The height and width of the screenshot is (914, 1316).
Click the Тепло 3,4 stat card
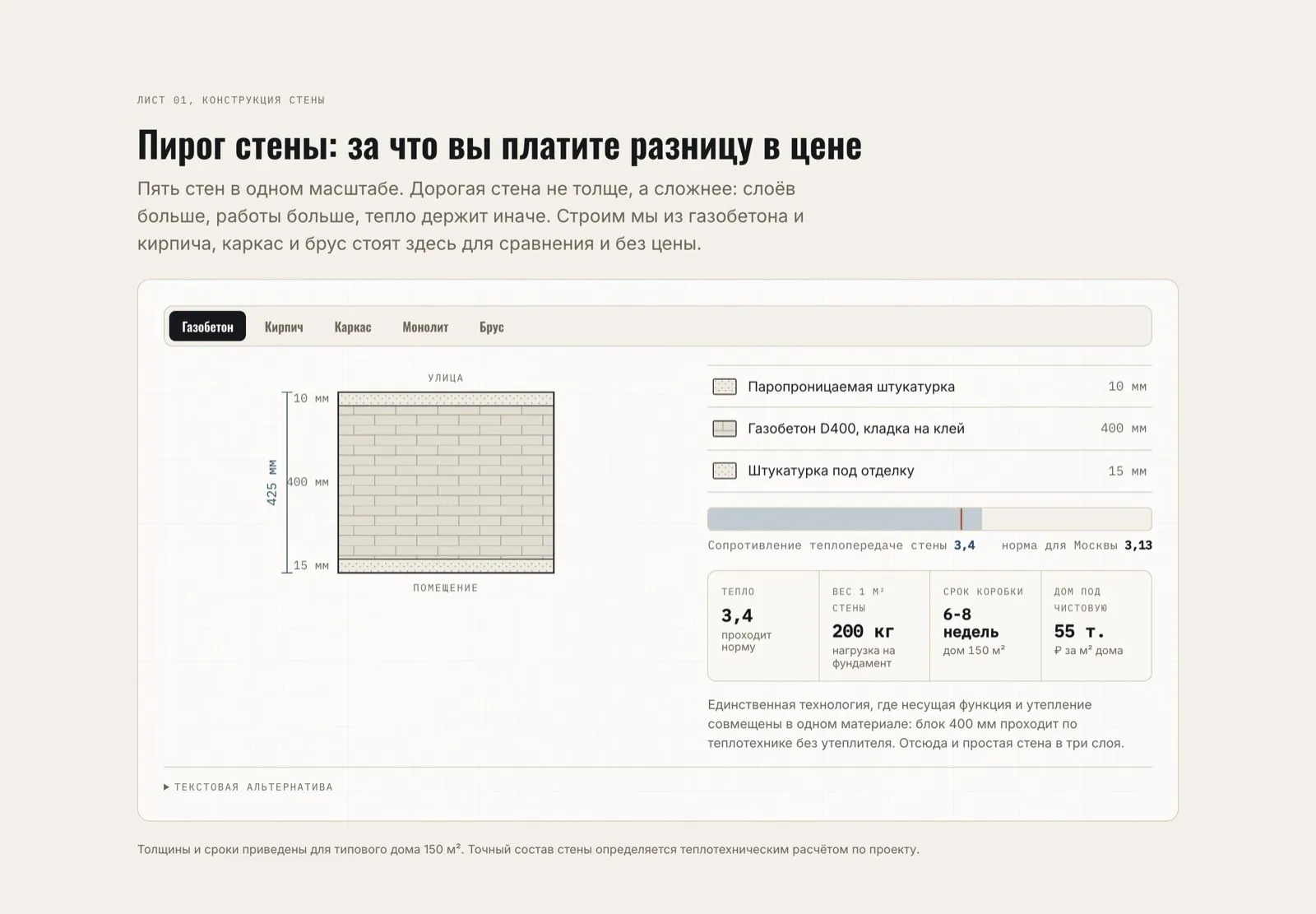(763, 626)
